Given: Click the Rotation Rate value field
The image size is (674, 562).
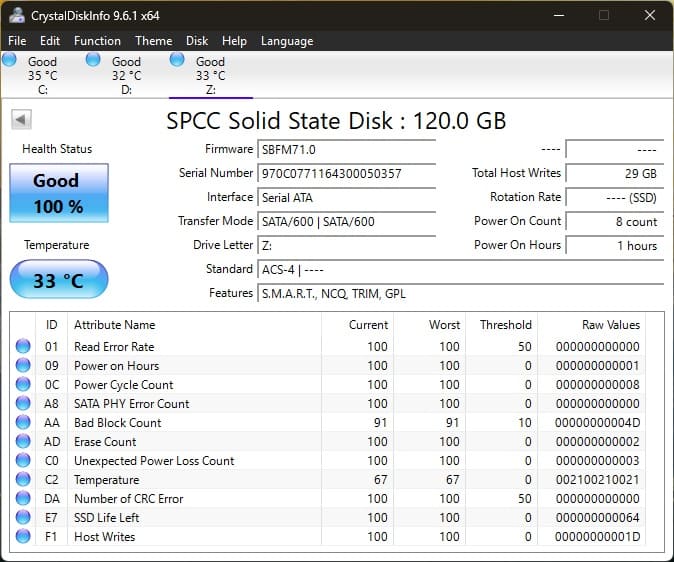Looking at the screenshot, I should 615,198.
